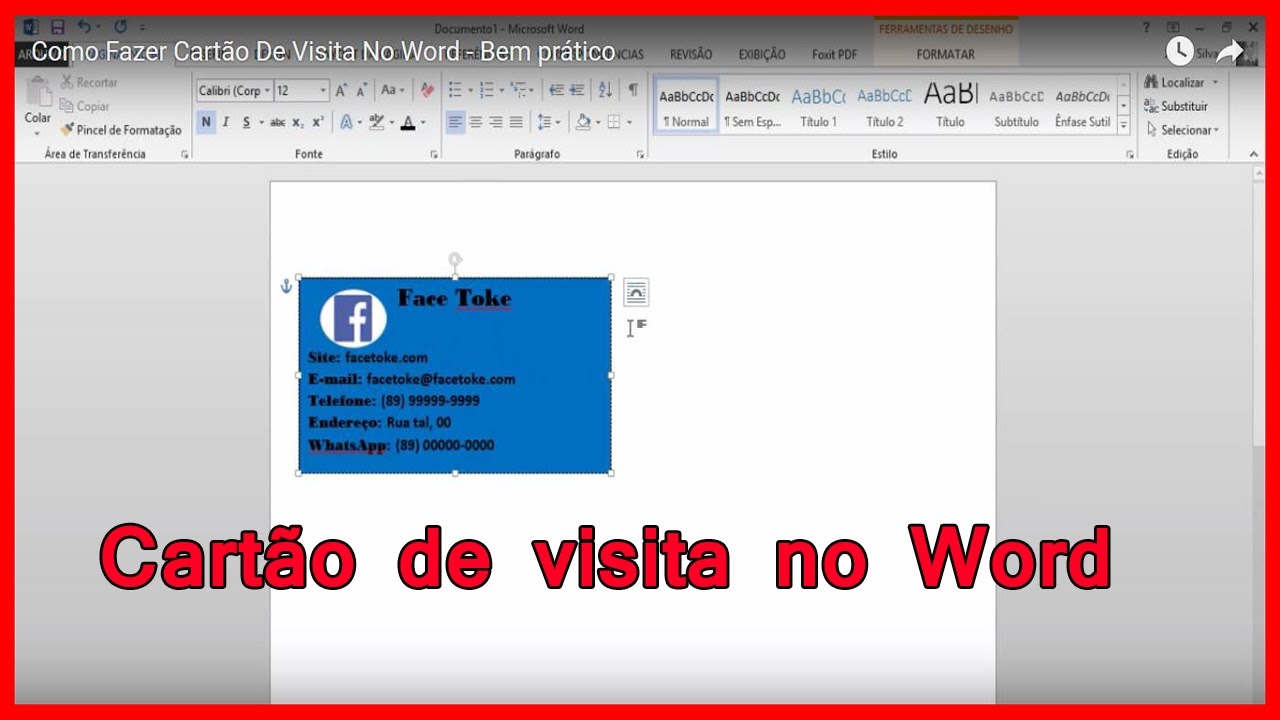The width and height of the screenshot is (1280, 720).
Task: Sort text with A-Z icon
Action: pyautogui.click(x=605, y=90)
